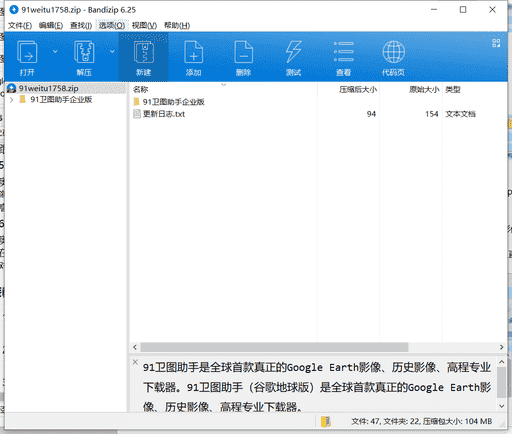Viewport: 512px width, 434px height.
Task: Click the Bandizip icon in title bar
Action: click(14, 10)
